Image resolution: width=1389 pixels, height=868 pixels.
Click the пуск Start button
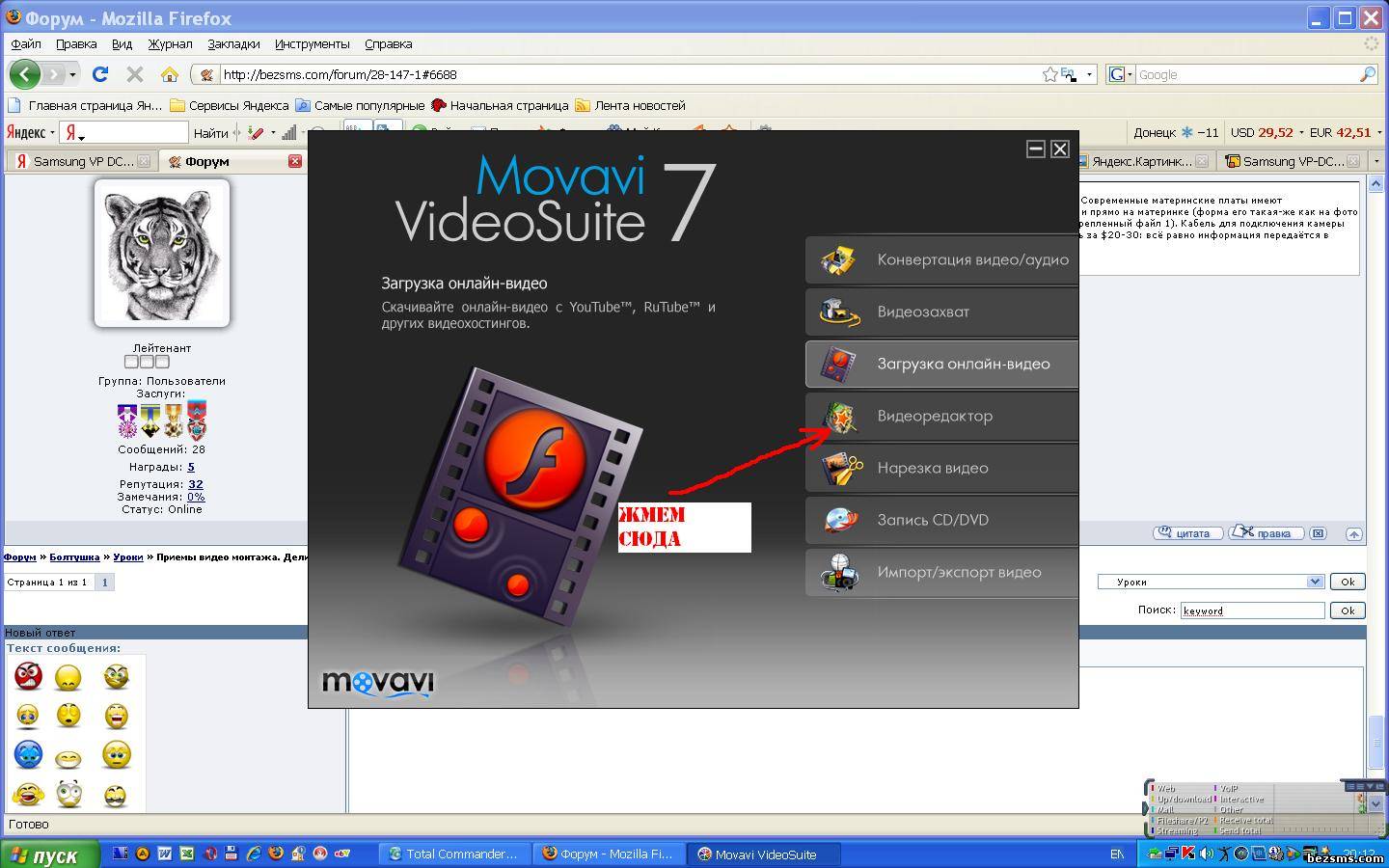tap(50, 854)
